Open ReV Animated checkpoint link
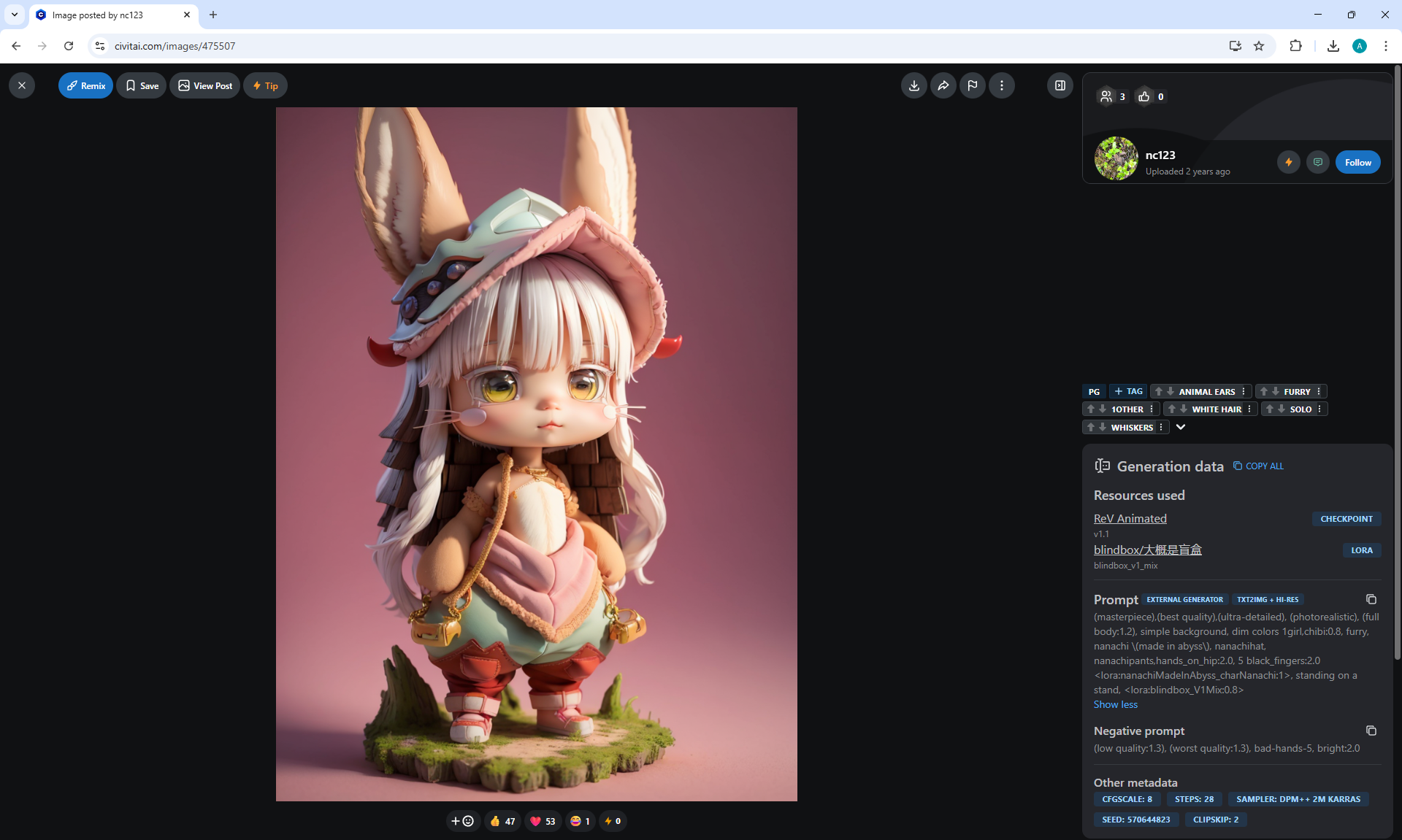The image size is (1402, 840). click(x=1130, y=518)
